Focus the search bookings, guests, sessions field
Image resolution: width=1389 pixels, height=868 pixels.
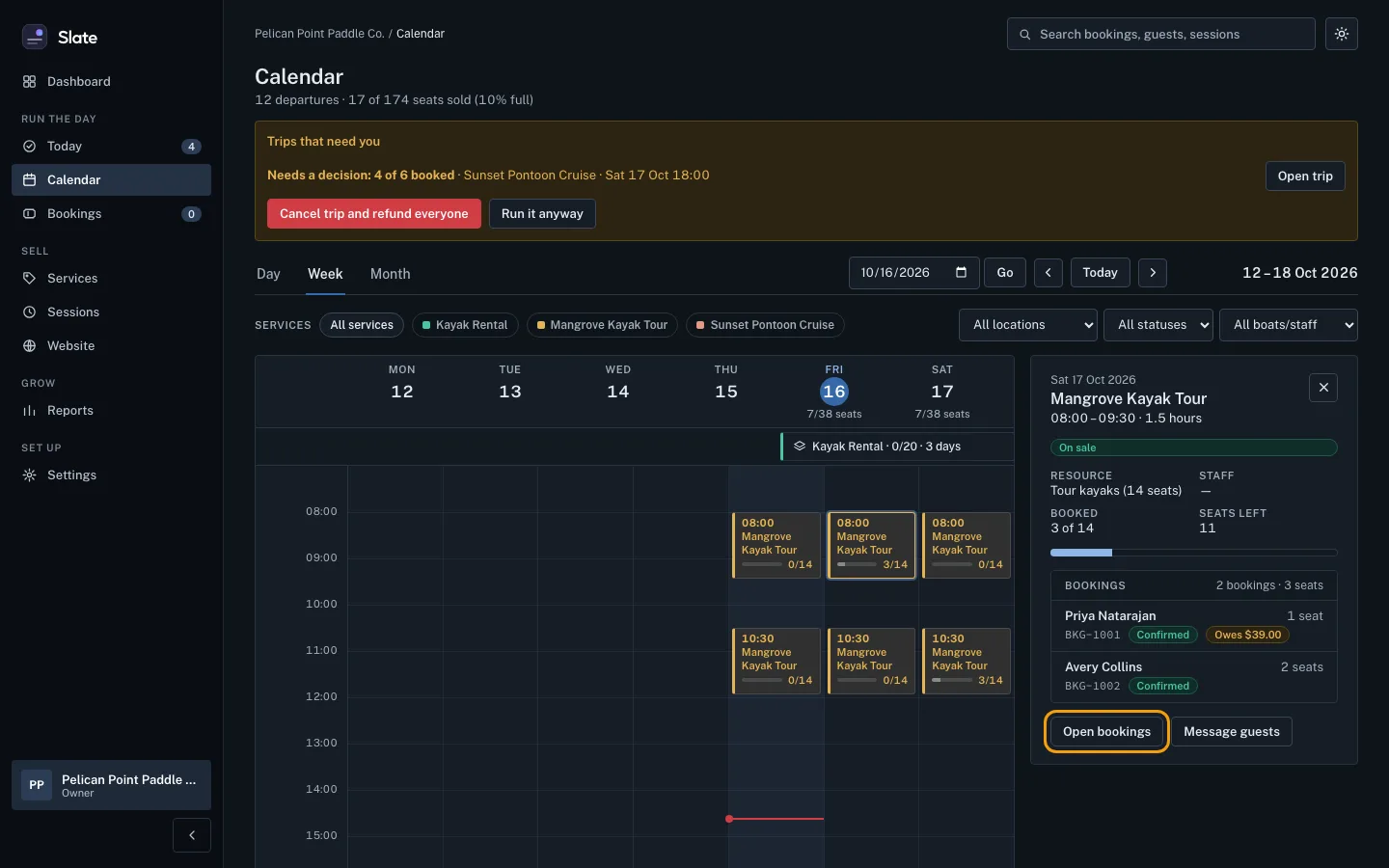pos(1161,34)
